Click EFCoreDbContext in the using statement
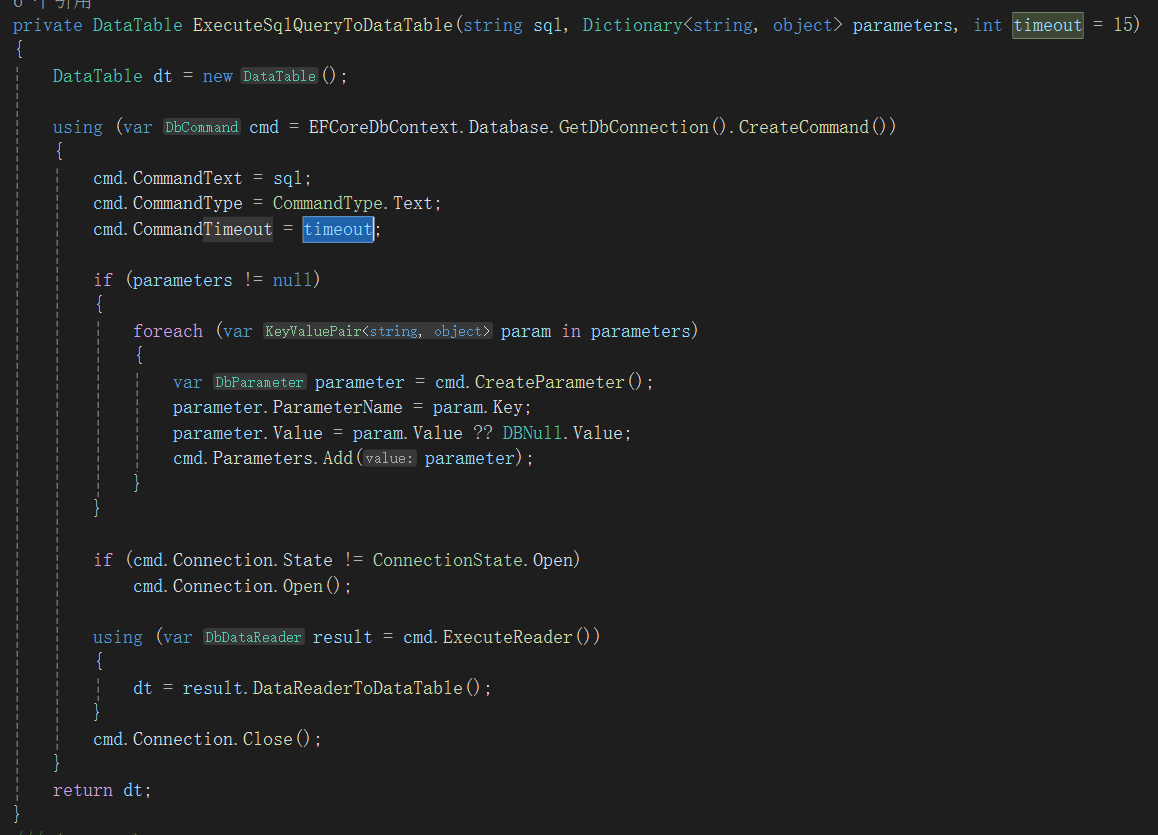1158x835 pixels. tap(383, 127)
